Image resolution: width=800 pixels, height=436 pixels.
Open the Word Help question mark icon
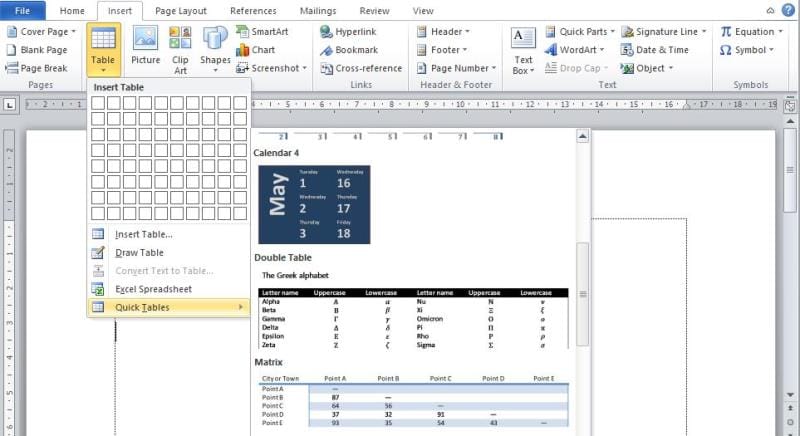pyautogui.click(x=788, y=10)
